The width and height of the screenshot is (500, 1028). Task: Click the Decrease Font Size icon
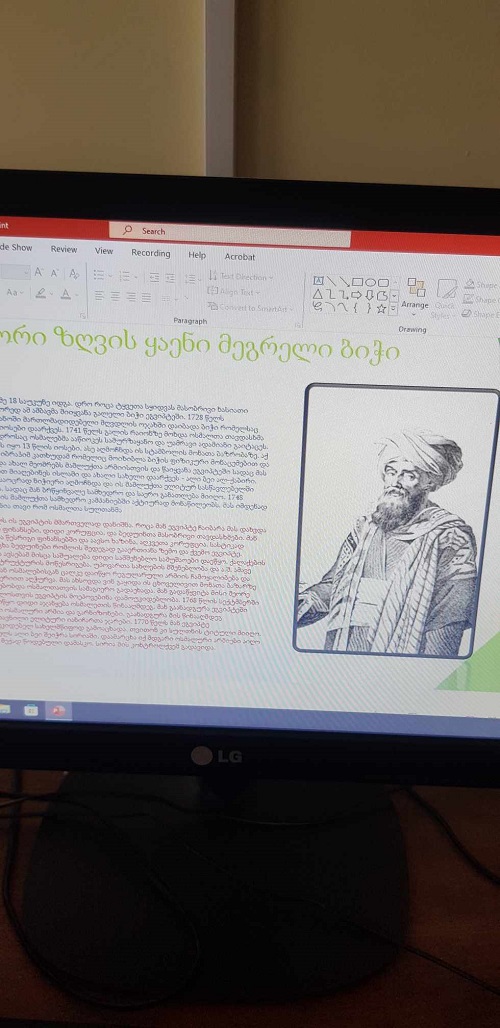tap(56, 273)
